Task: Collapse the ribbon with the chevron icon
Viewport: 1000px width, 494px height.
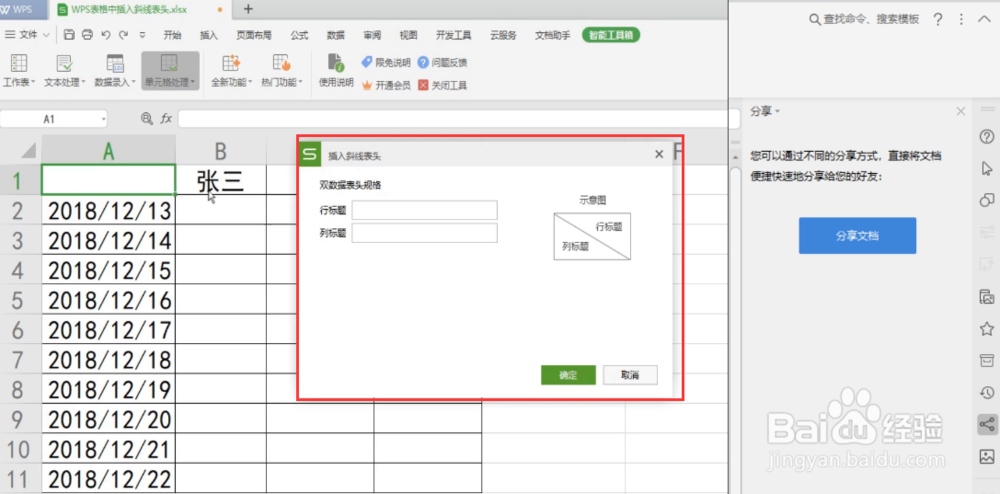Action: tap(983, 19)
